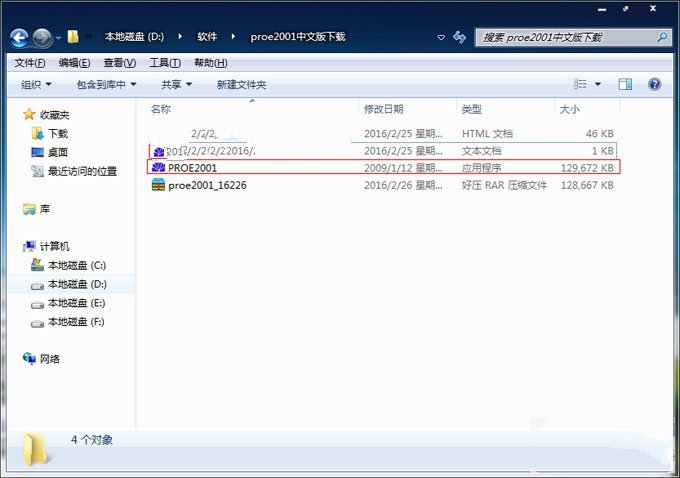
Task: Click the Forward navigation arrow
Action: tap(42, 38)
